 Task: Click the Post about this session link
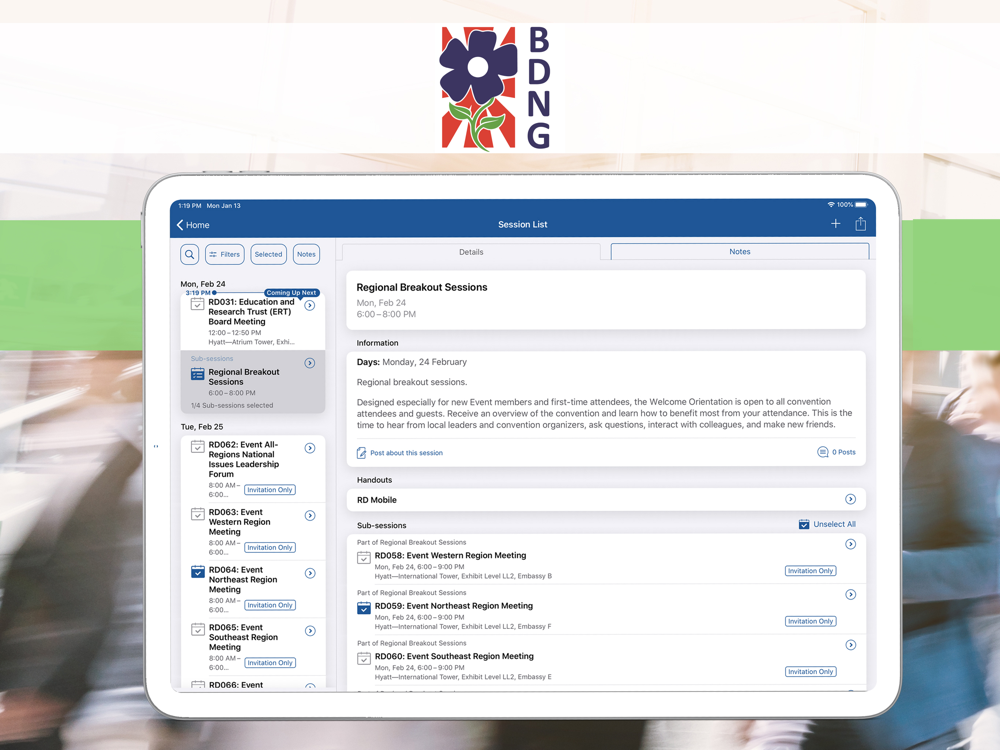pos(400,453)
